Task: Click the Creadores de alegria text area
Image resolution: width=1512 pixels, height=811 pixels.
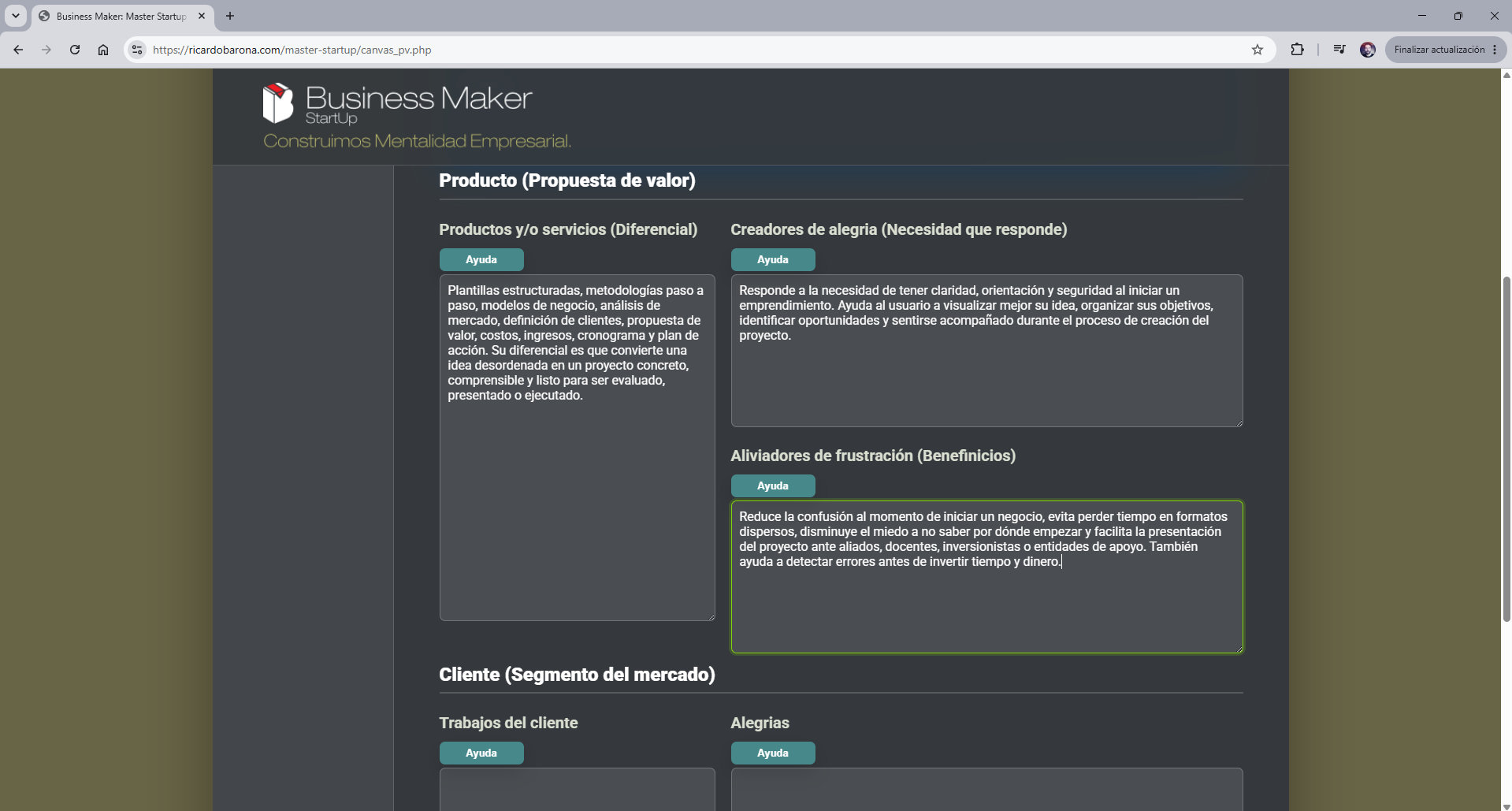Action: (x=987, y=351)
